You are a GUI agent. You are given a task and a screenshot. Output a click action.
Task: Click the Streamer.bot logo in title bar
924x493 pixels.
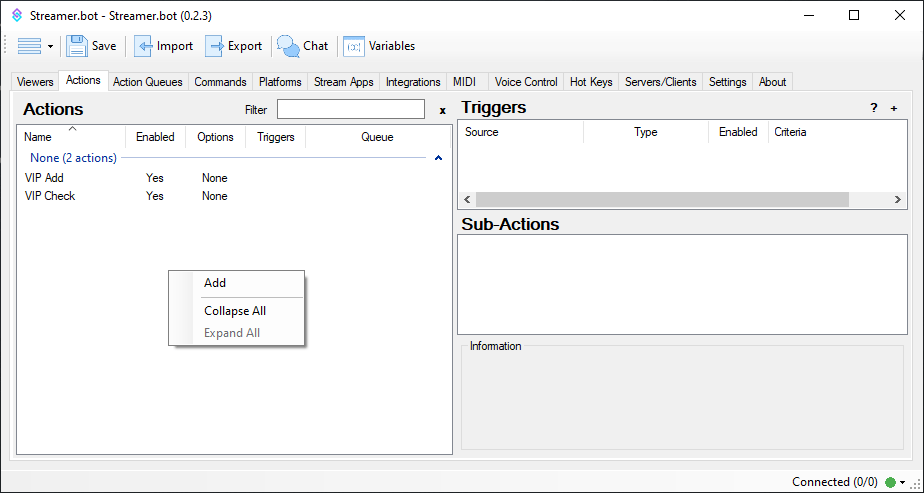(17, 16)
